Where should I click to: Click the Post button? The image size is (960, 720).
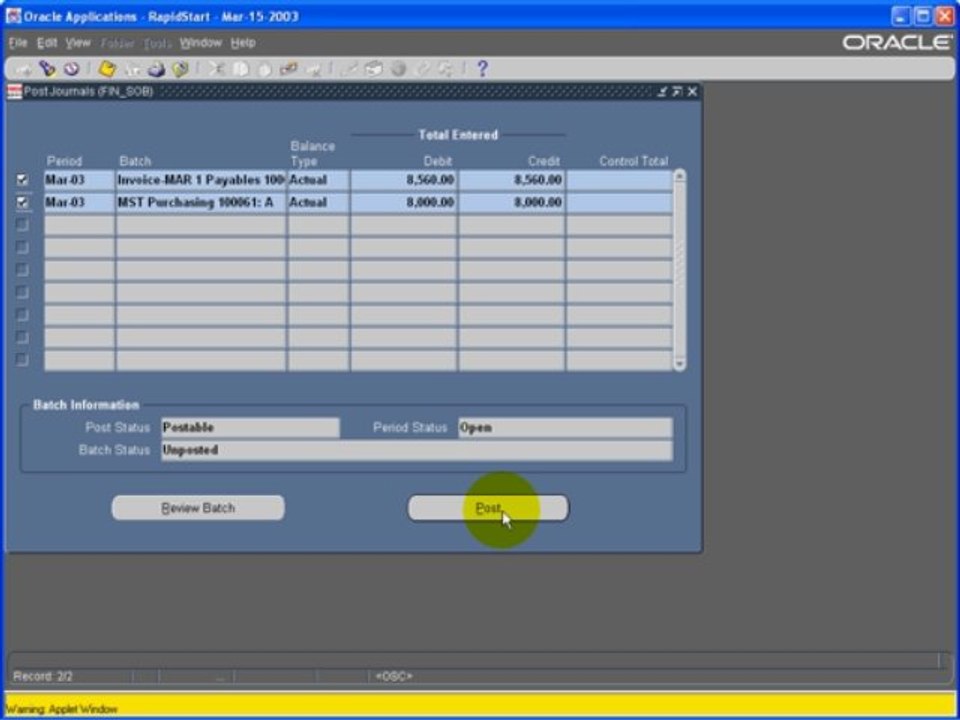pos(488,508)
